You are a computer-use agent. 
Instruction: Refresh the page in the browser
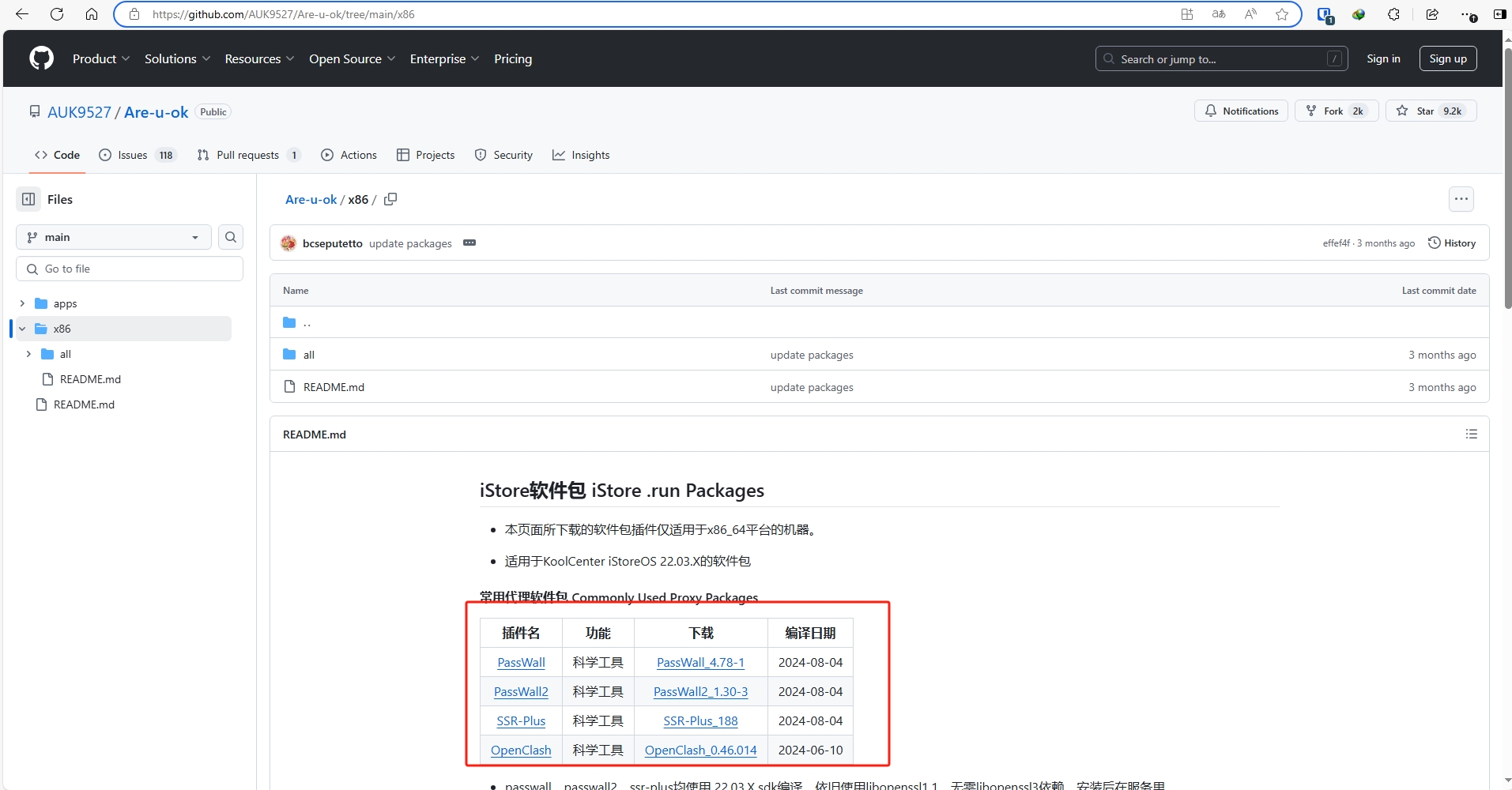[x=55, y=14]
